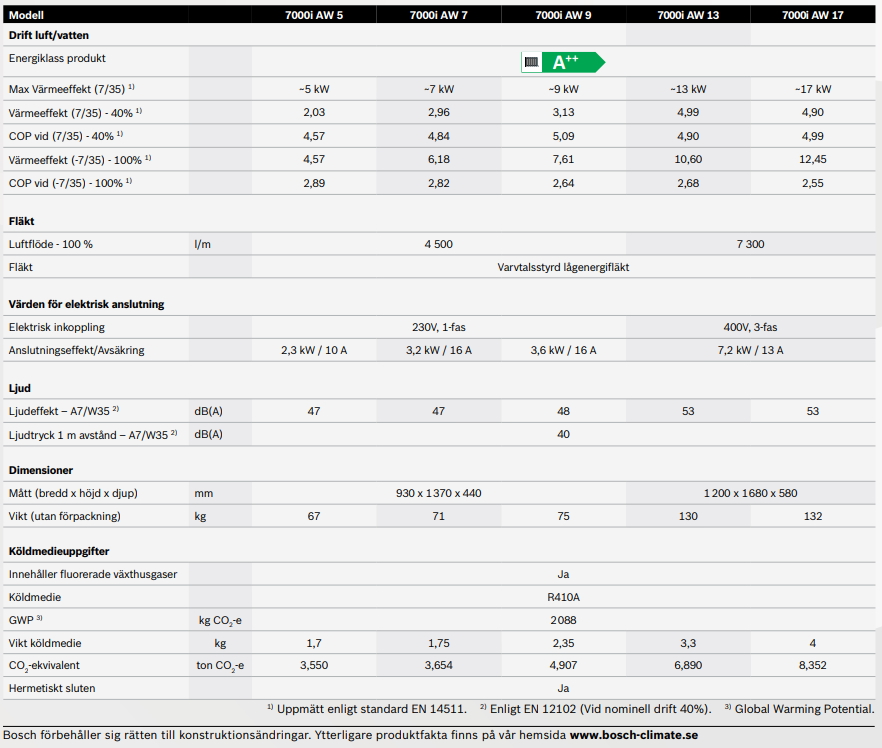This screenshot has height=748, width=882.
Task: Click the Köldmedieuppgifter section heading
Action: pyautogui.click(x=58, y=551)
